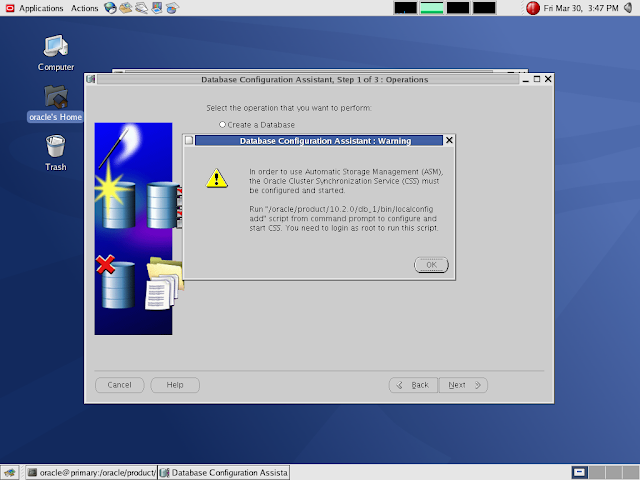Image resolution: width=640 pixels, height=480 pixels.
Task: Launch the web browser globe icon
Action: (x=110, y=8)
